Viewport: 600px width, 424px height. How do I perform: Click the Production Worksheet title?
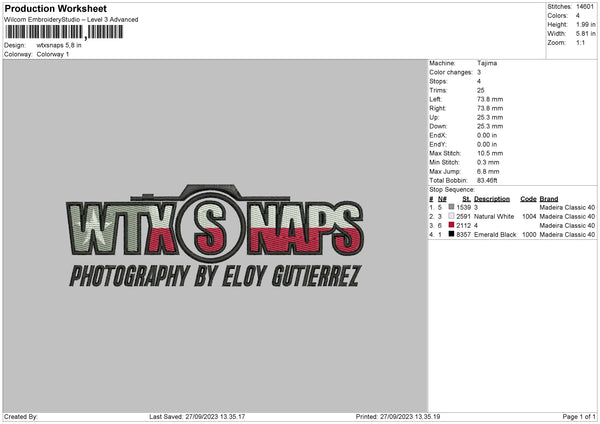pos(56,8)
